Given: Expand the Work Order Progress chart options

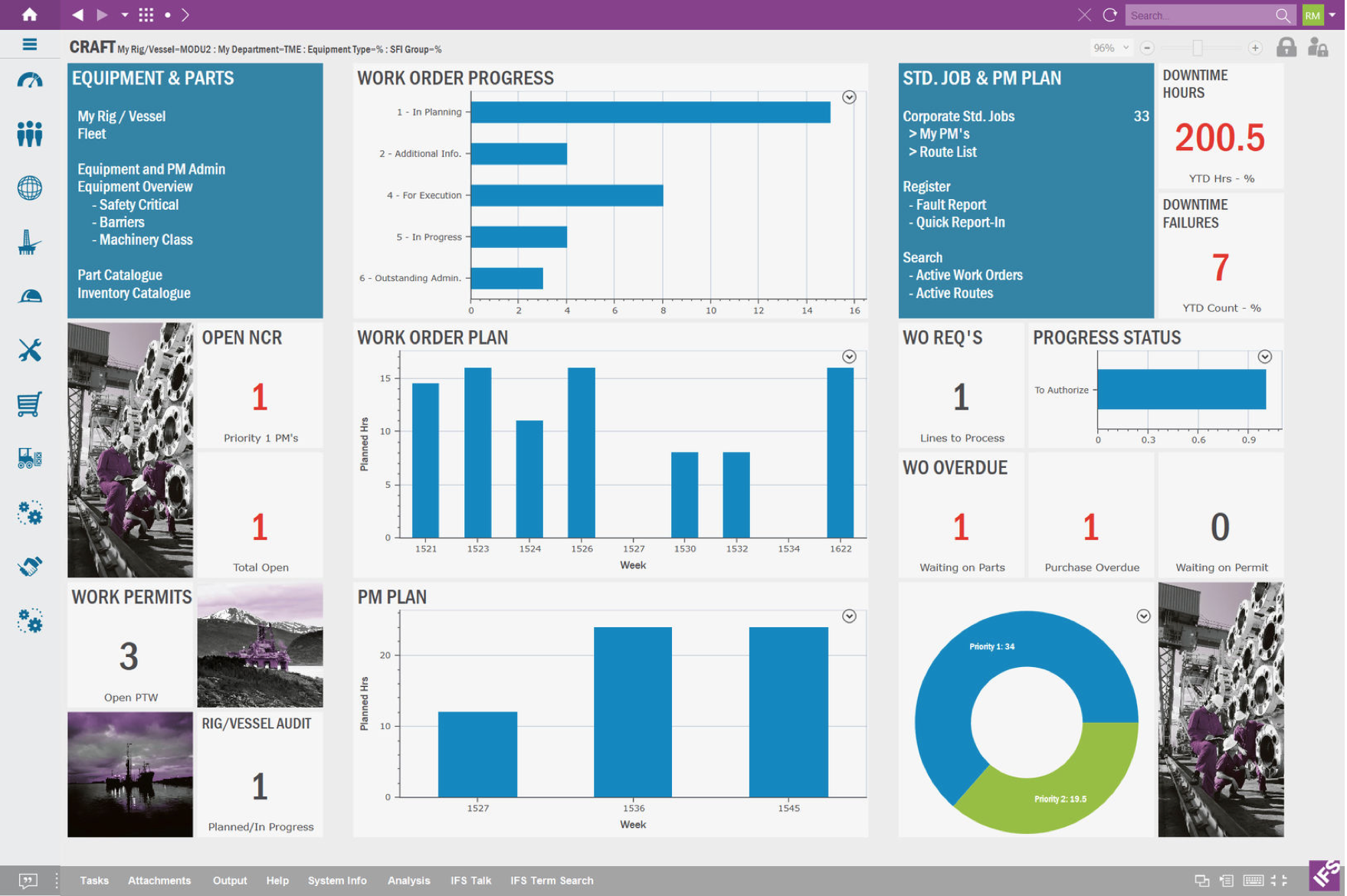Looking at the screenshot, I should [x=849, y=97].
